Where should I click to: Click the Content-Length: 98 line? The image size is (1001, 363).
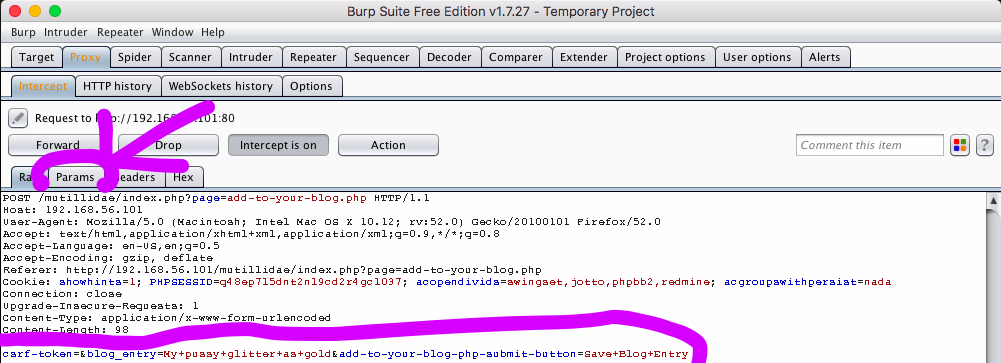[66, 330]
